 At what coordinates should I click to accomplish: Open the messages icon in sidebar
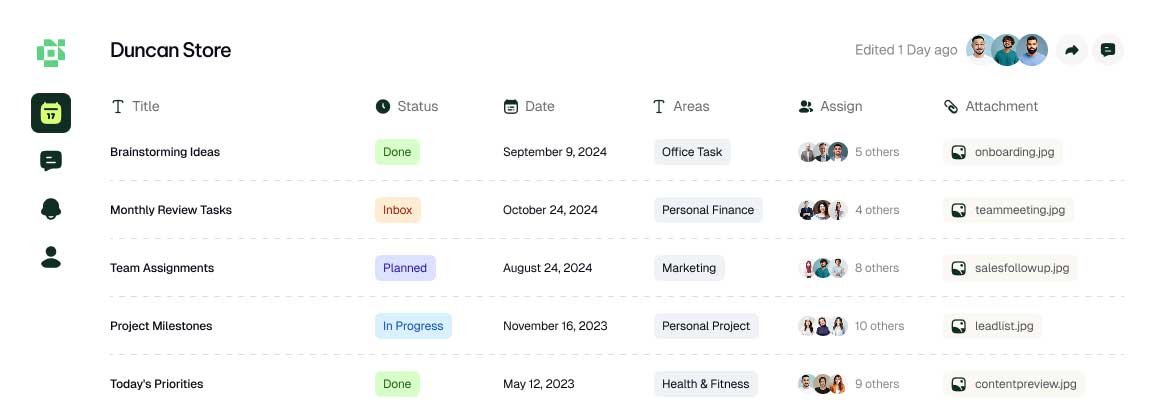[51, 160]
